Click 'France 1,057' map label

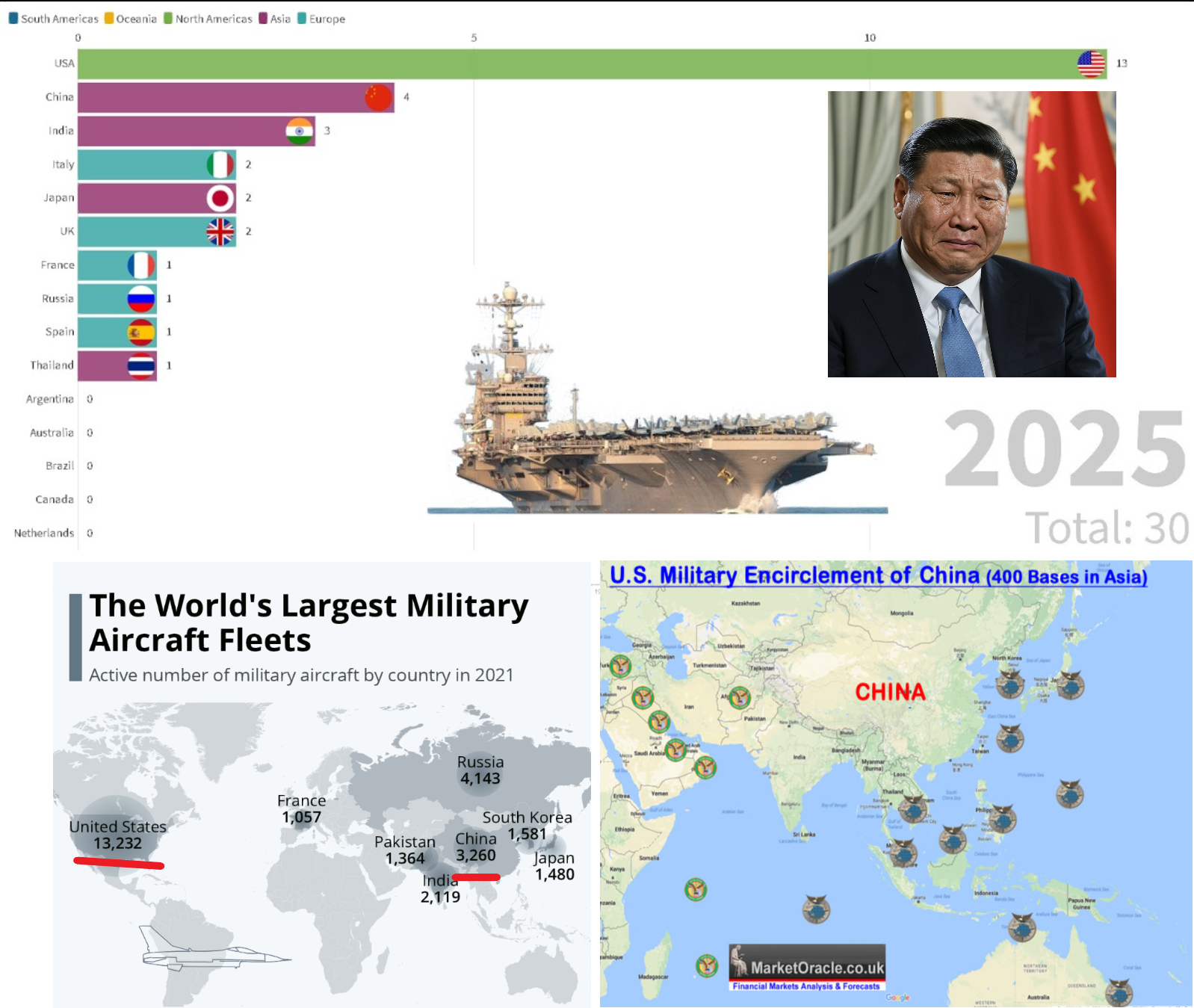(301, 808)
